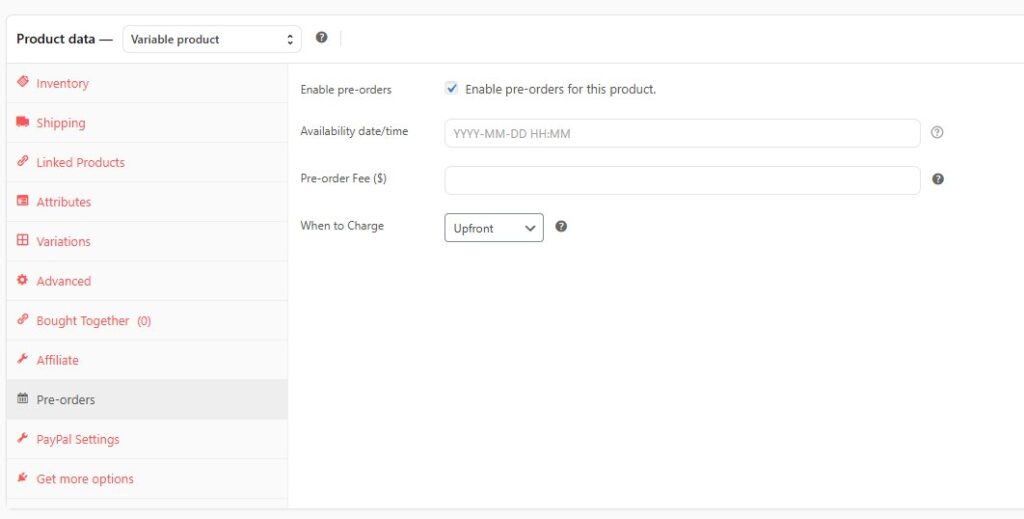Screen dimensions: 1024x519
Task: Click help icon next to product type selector
Action: pos(321,38)
